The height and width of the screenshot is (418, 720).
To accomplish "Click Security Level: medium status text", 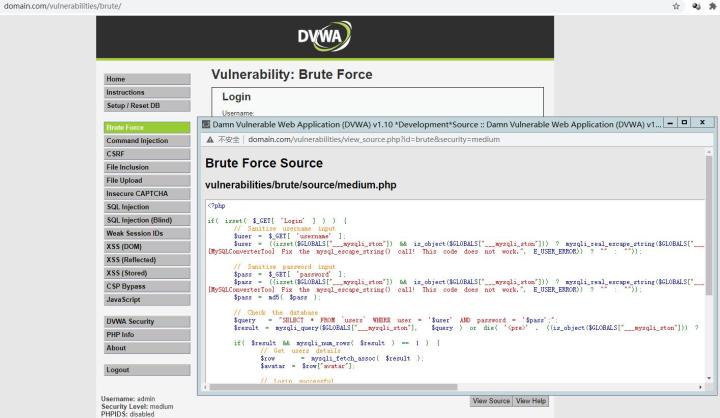I will click(x=137, y=407).
